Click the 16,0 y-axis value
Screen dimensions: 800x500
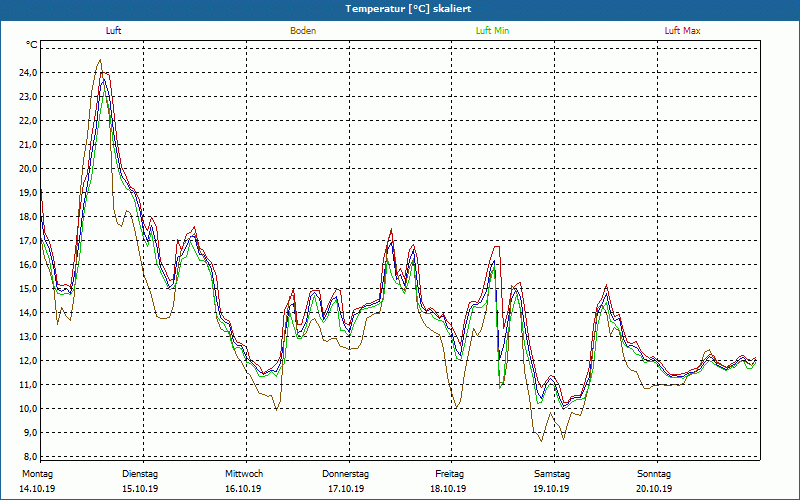[x=29, y=264]
